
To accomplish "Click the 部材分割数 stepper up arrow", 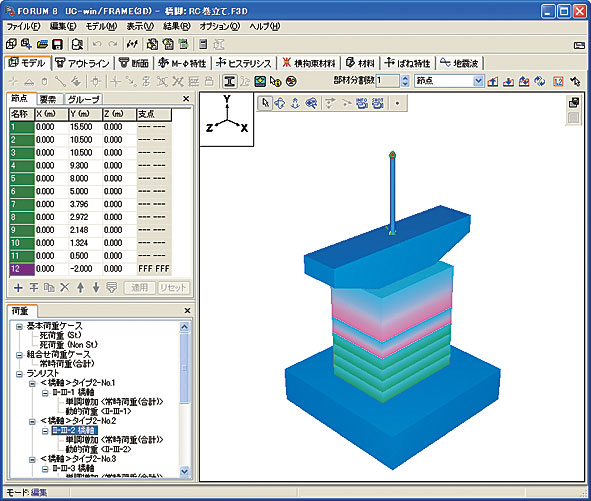I will click(405, 78).
